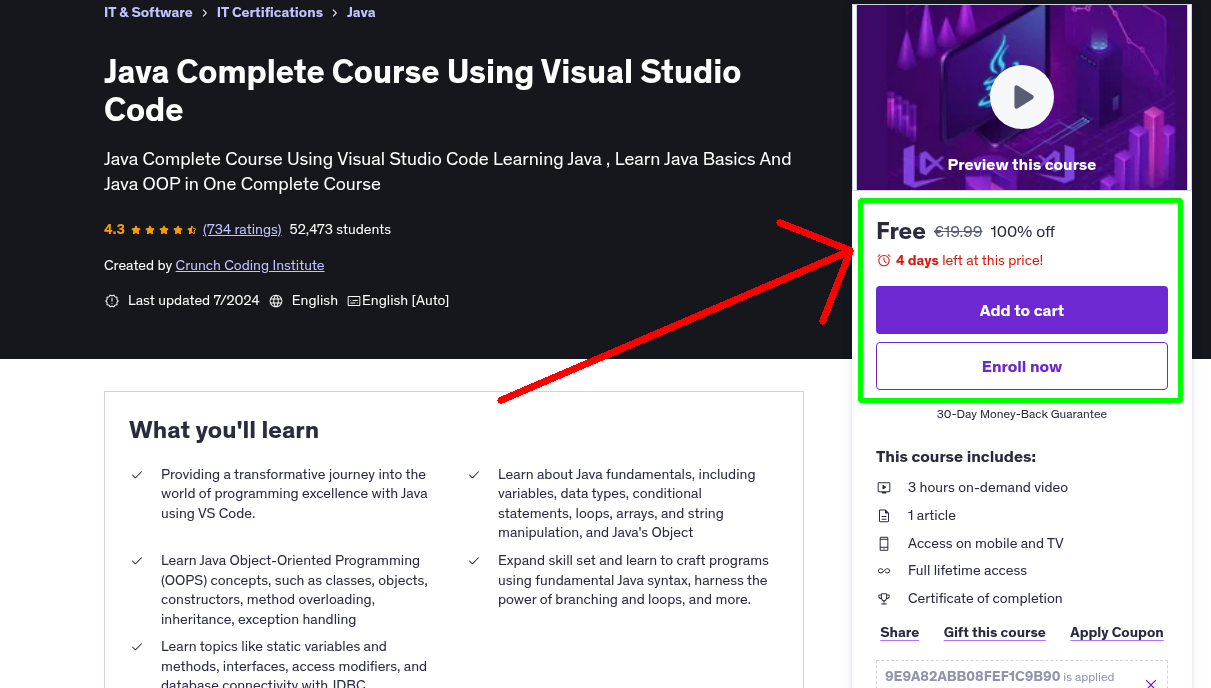Click checkmark beside 'Learn Java Object-Oriented Programming'
The width and height of the screenshot is (1211, 688).
point(137,561)
